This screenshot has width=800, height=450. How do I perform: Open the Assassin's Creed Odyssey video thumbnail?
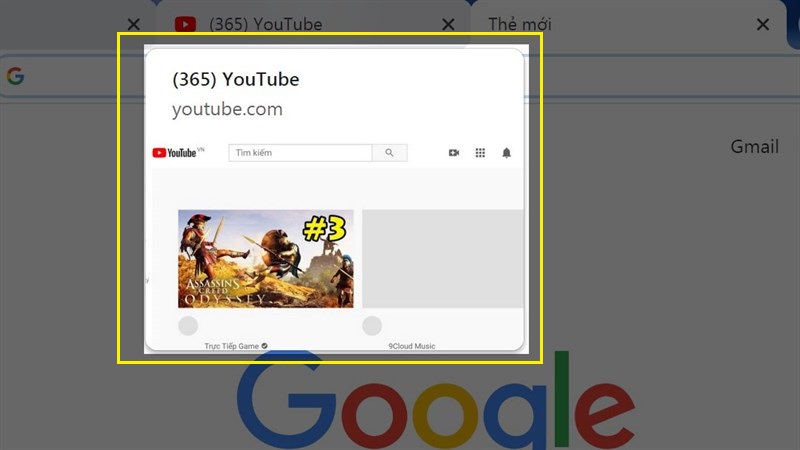click(265, 259)
